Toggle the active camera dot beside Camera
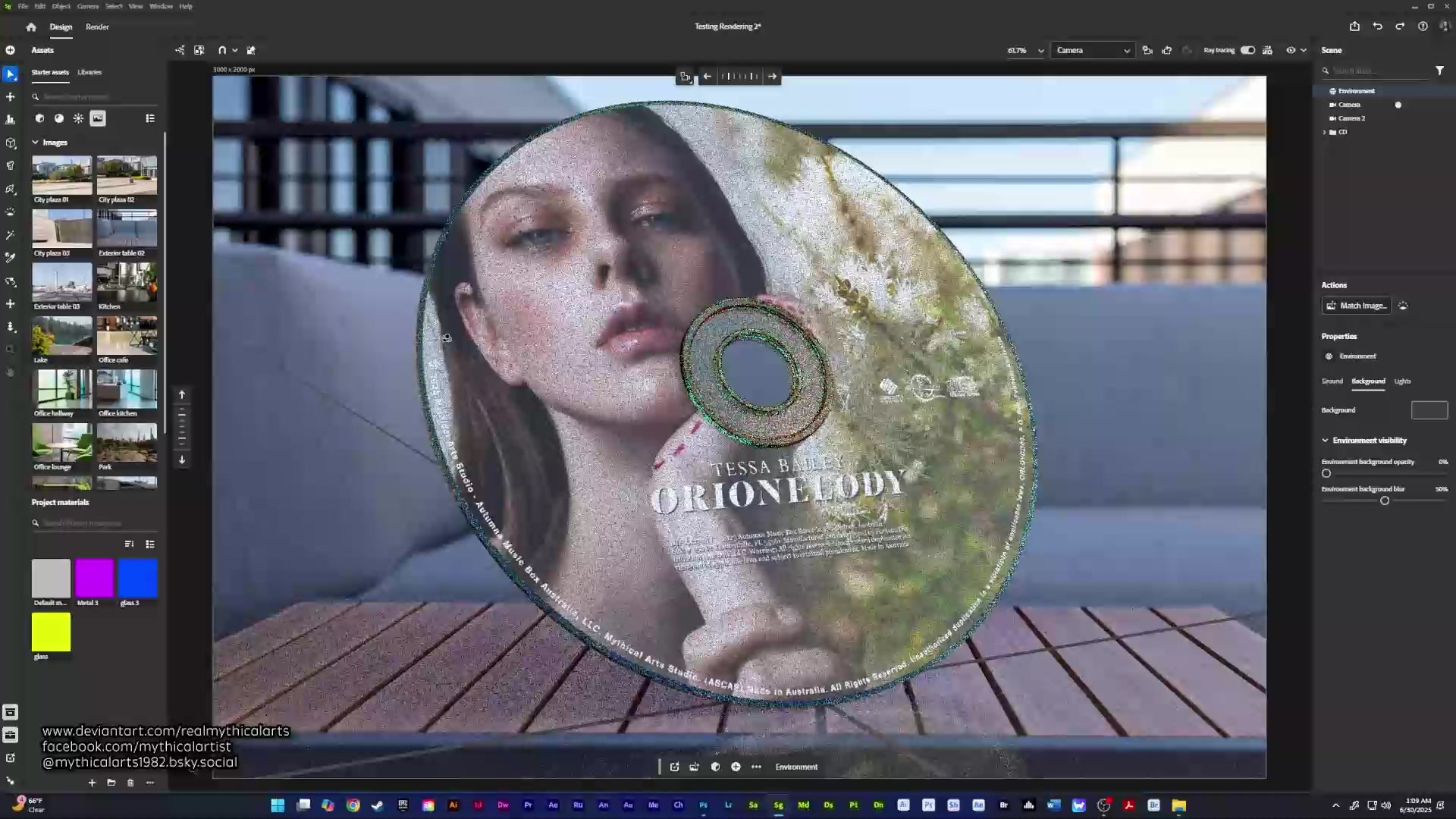 (x=1398, y=105)
